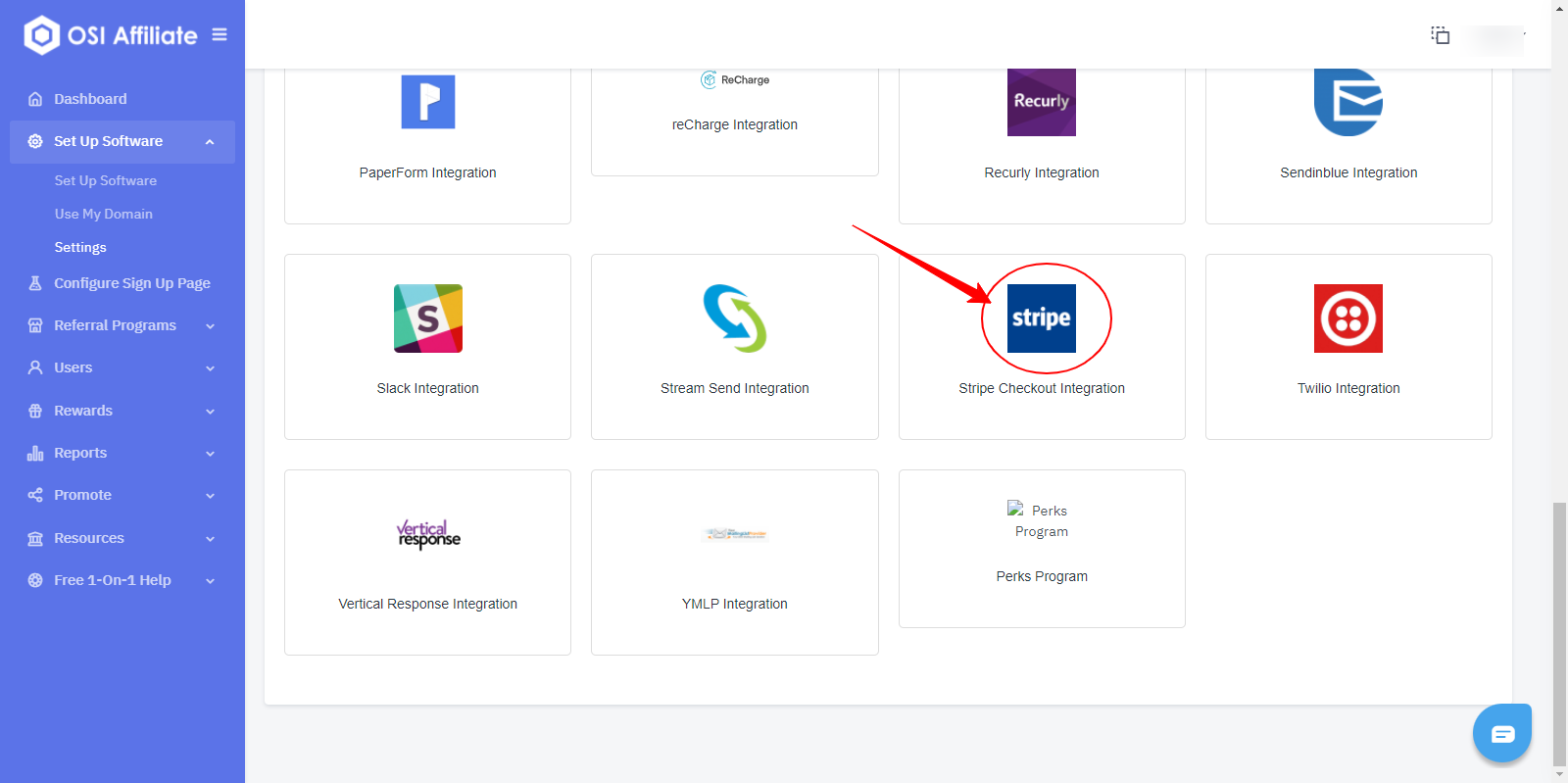1568x783 pixels.
Task: Open the Sendinblue Integration link
Action: point(1348,172)
